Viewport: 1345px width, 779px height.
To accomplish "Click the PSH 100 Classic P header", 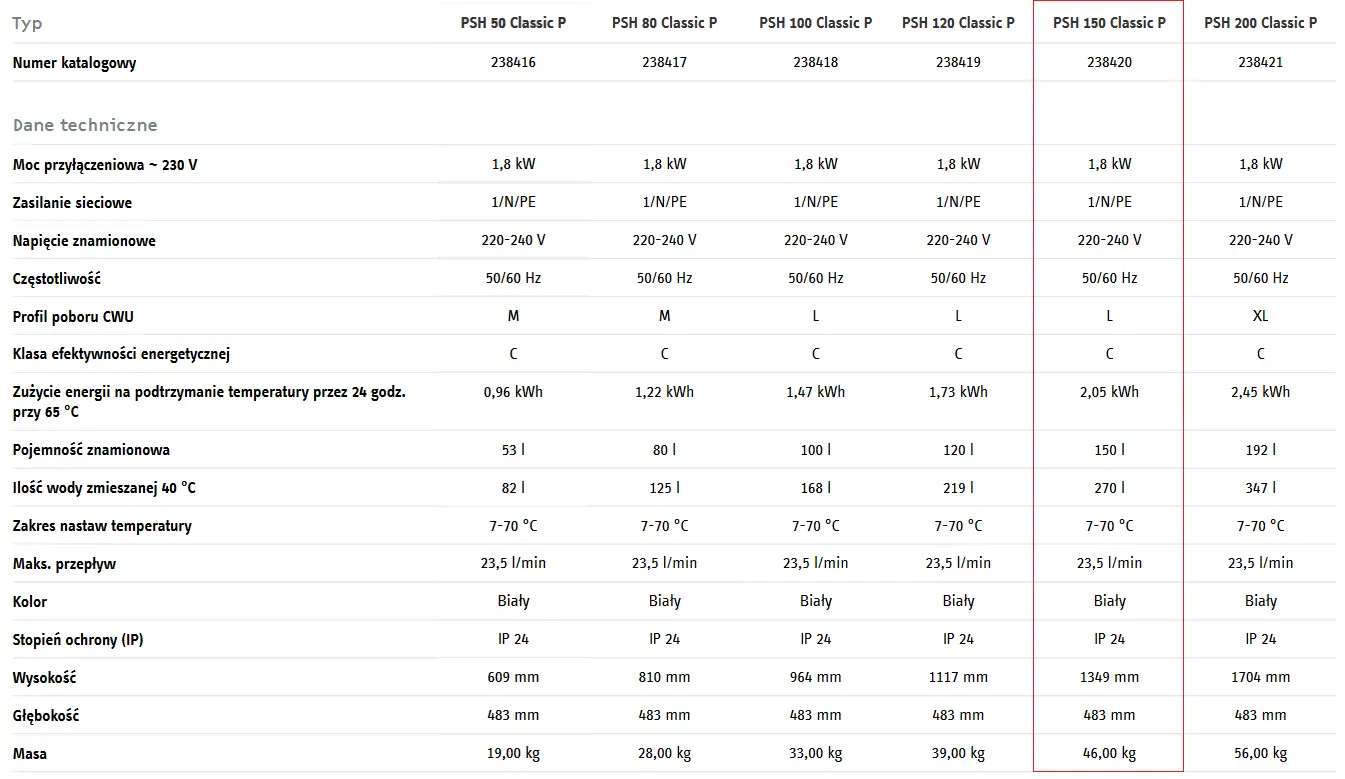I will pyautogui.click(x=815, y=23).
